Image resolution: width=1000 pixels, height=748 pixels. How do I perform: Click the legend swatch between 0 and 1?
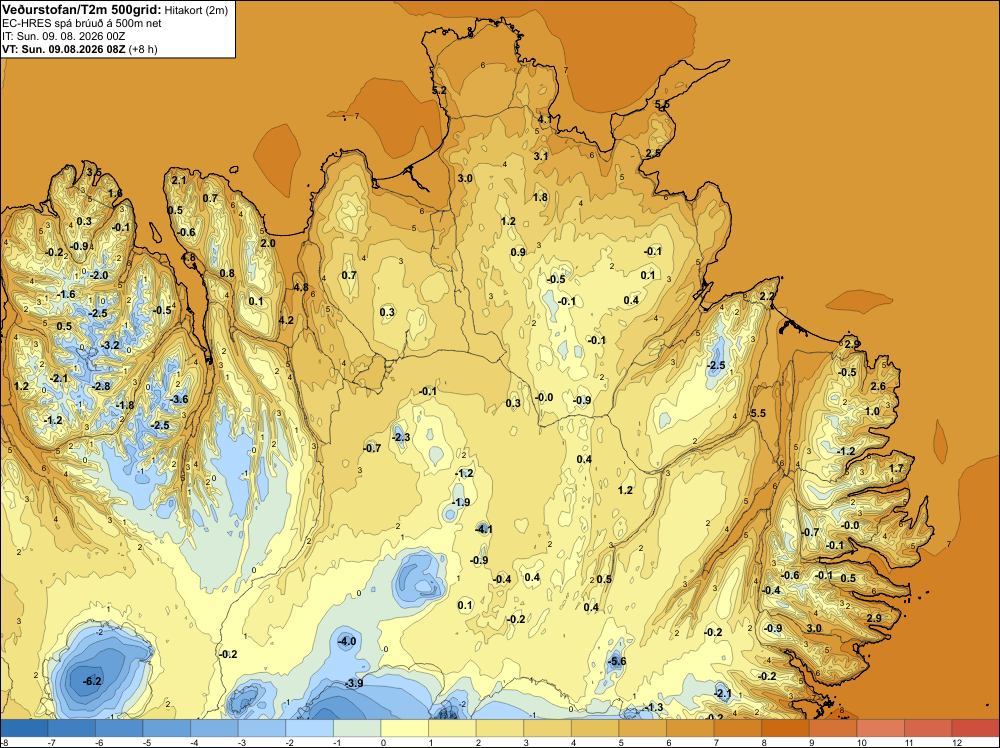click(404, 728)
